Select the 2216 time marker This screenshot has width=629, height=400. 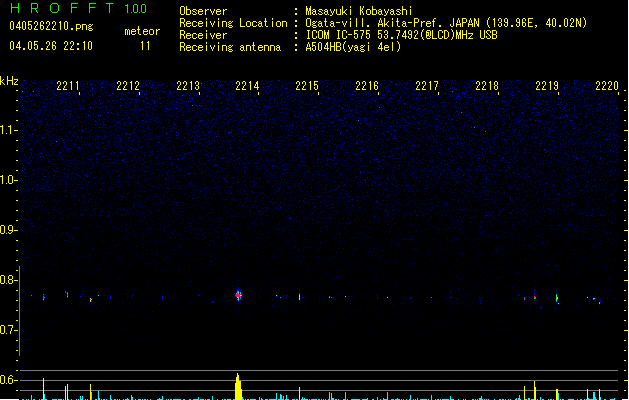pyautogui.click(x=367, y=87)
